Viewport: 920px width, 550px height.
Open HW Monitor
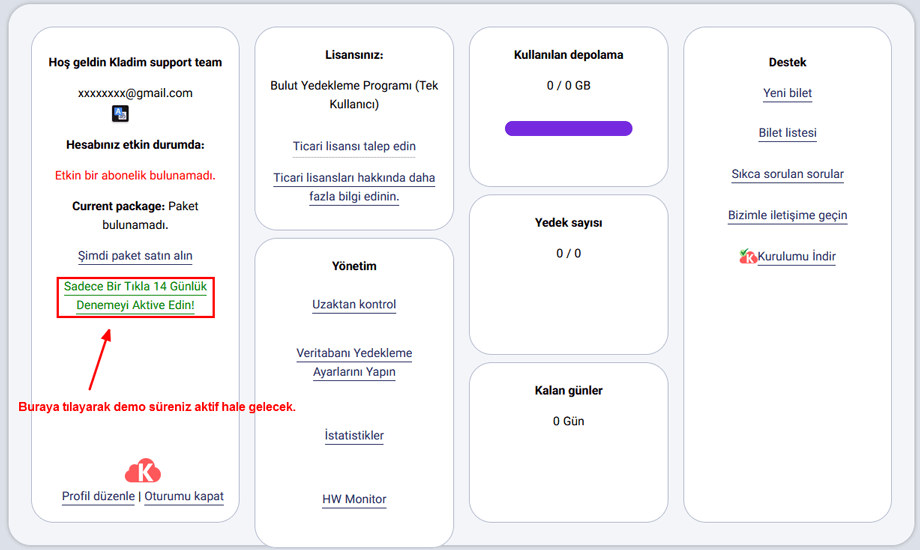click(354, 499)
